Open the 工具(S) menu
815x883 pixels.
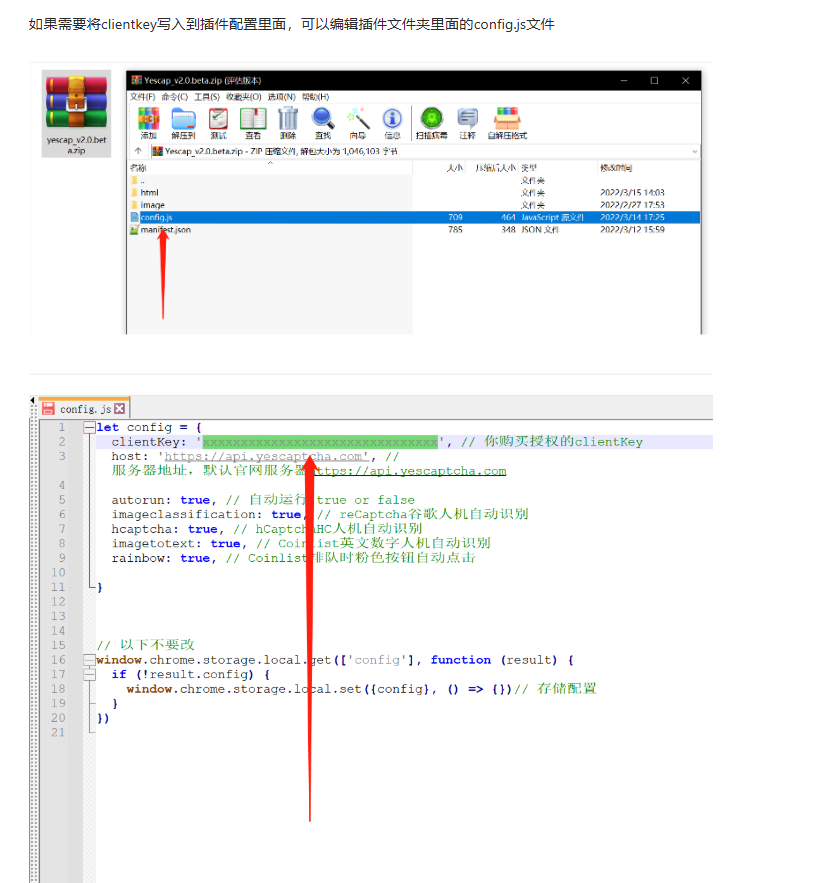[x=207, y=97]
